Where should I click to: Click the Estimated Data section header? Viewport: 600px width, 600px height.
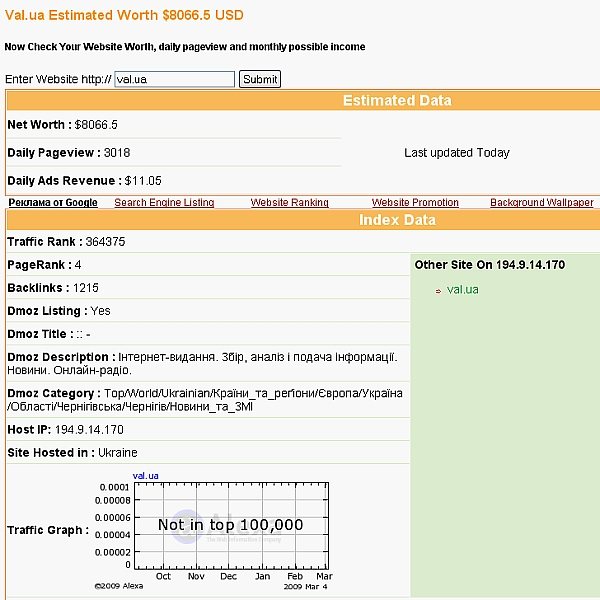point(397,100)
